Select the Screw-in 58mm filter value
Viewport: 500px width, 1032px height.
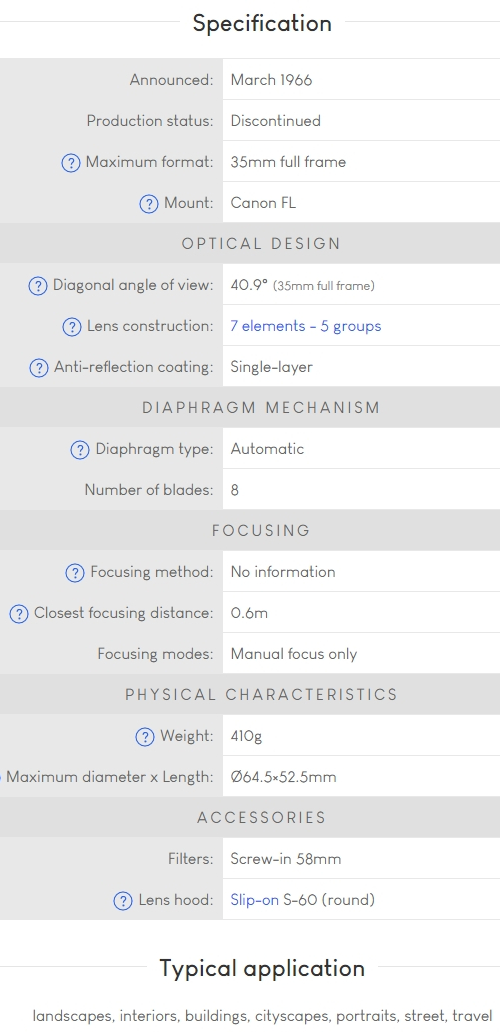point(286,859)
